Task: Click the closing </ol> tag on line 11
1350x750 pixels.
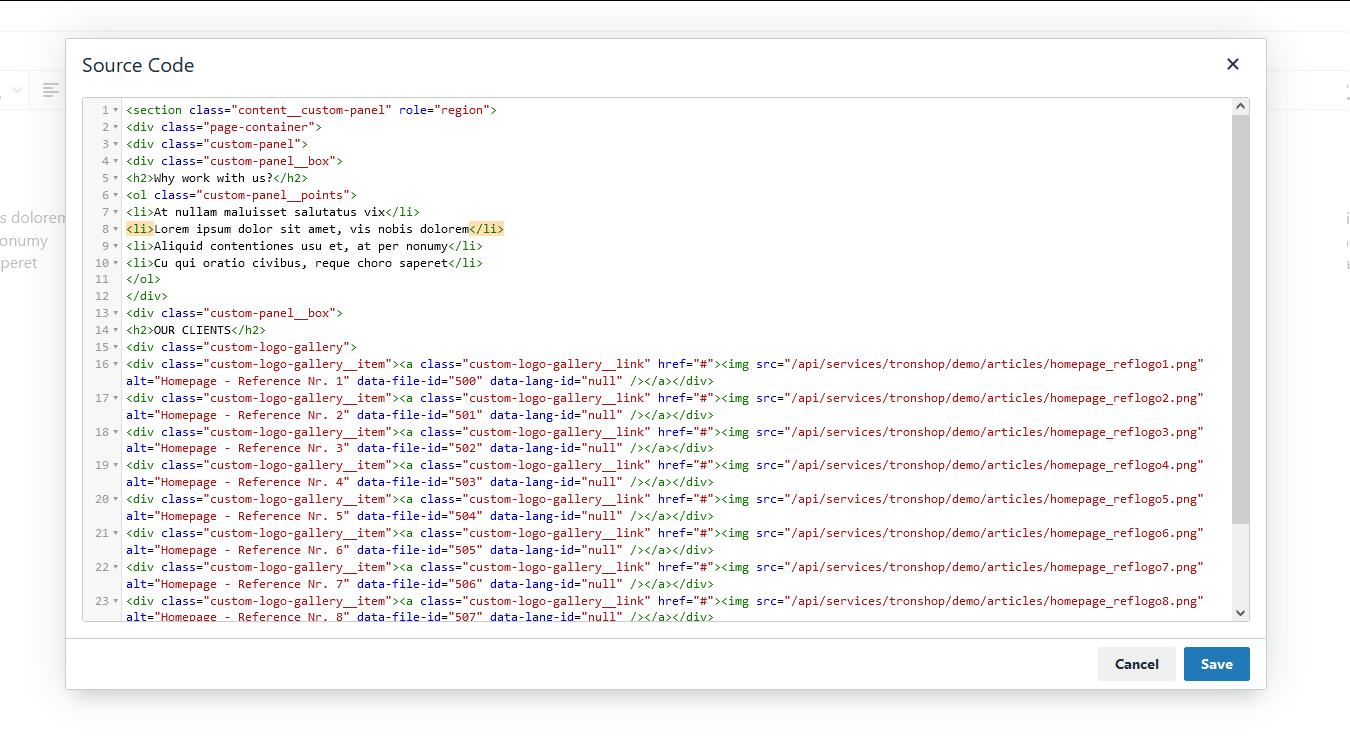Action: 143,280
